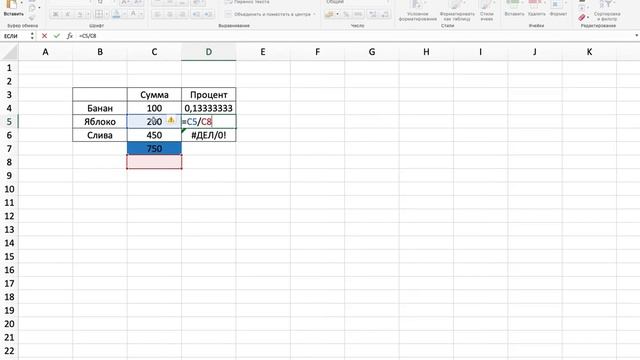Select column C header

[154, 52]
